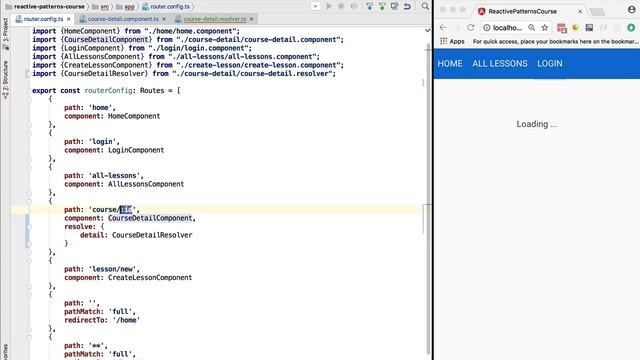Collapse the 'all-lessons' route object fold
Screen dimensions: 640x360
(x=29, y=167)
